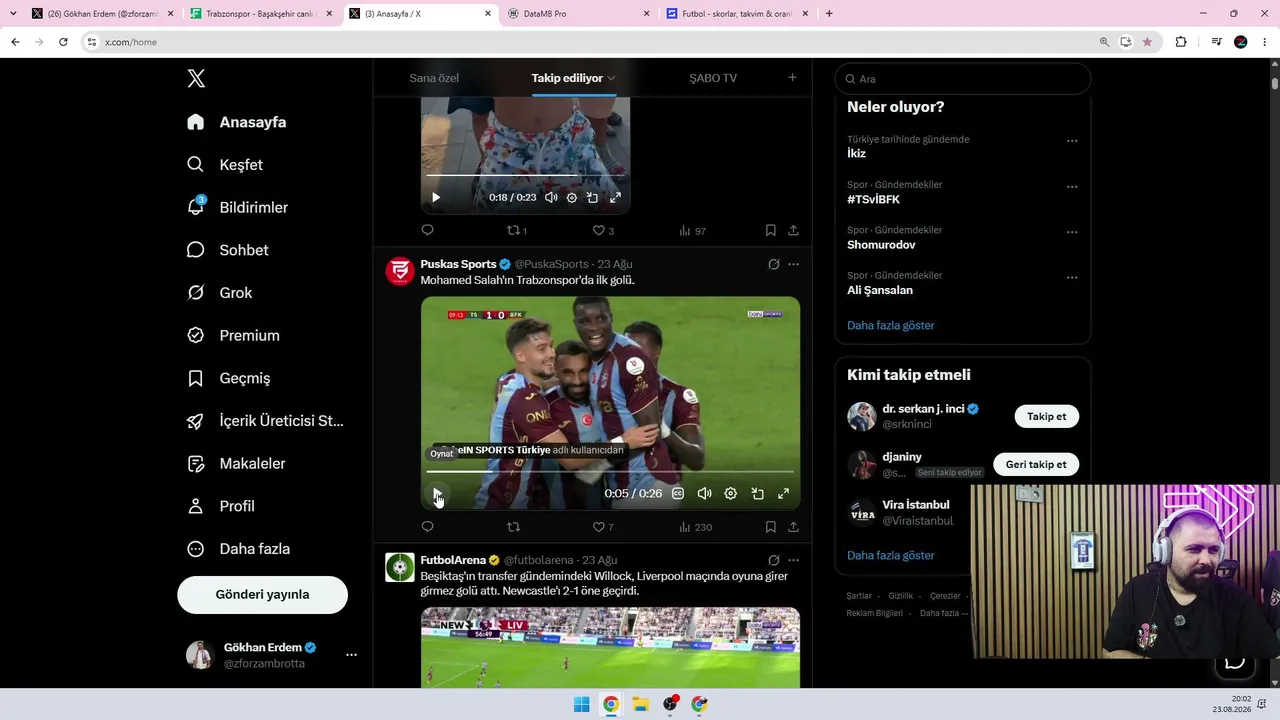Open the Vira İstanbul suggested account
Viewport: 1280px width, 720px height.
(x=915, y=505)
